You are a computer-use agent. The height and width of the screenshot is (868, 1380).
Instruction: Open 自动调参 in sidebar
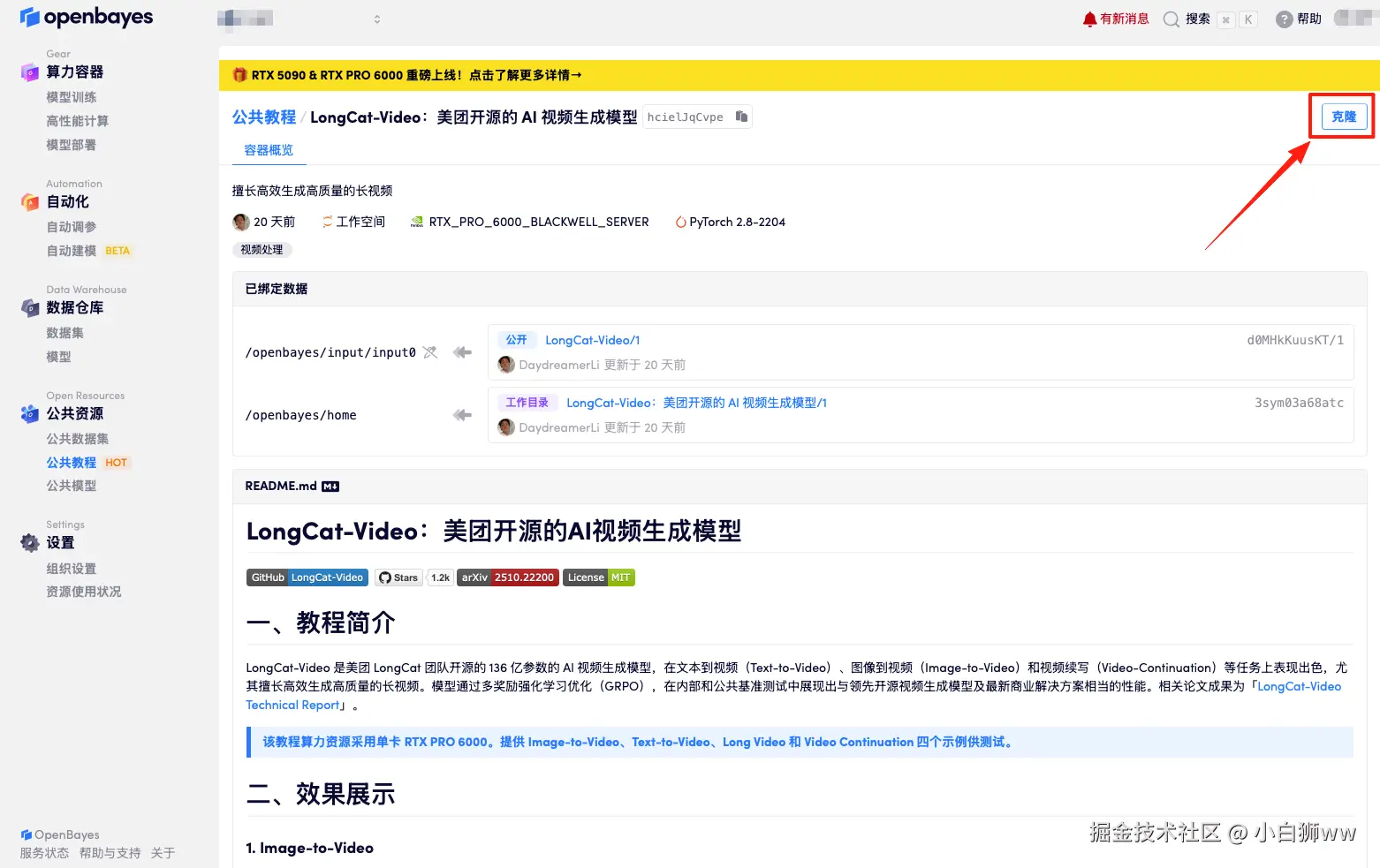72,227
